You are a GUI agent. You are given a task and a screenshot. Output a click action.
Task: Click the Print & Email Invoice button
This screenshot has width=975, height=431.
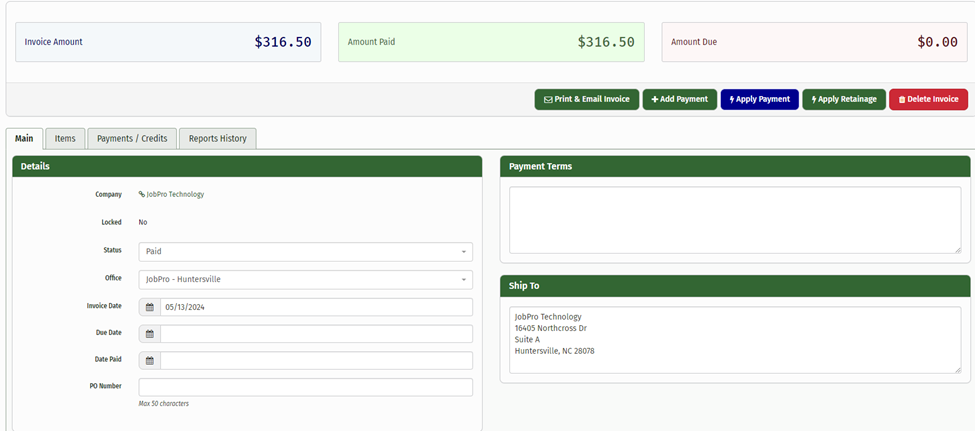(x=586, y=100)
